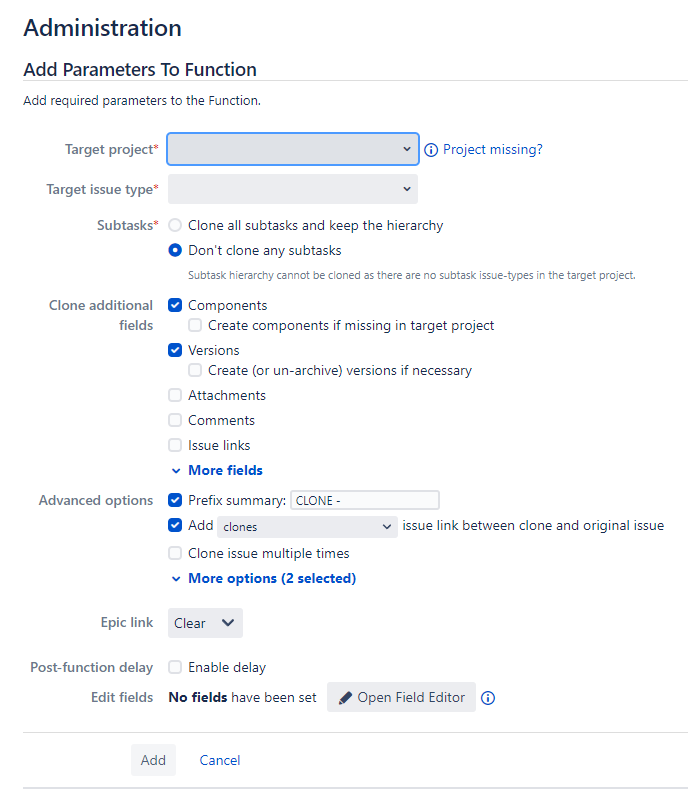Image resolution: width=688 pixels, height=798 pixels.
Task: Enable the Attachments checkbox
Action: 175,395
